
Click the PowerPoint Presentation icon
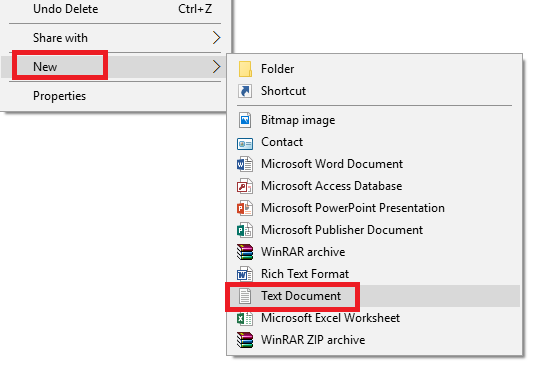[245, 208]
